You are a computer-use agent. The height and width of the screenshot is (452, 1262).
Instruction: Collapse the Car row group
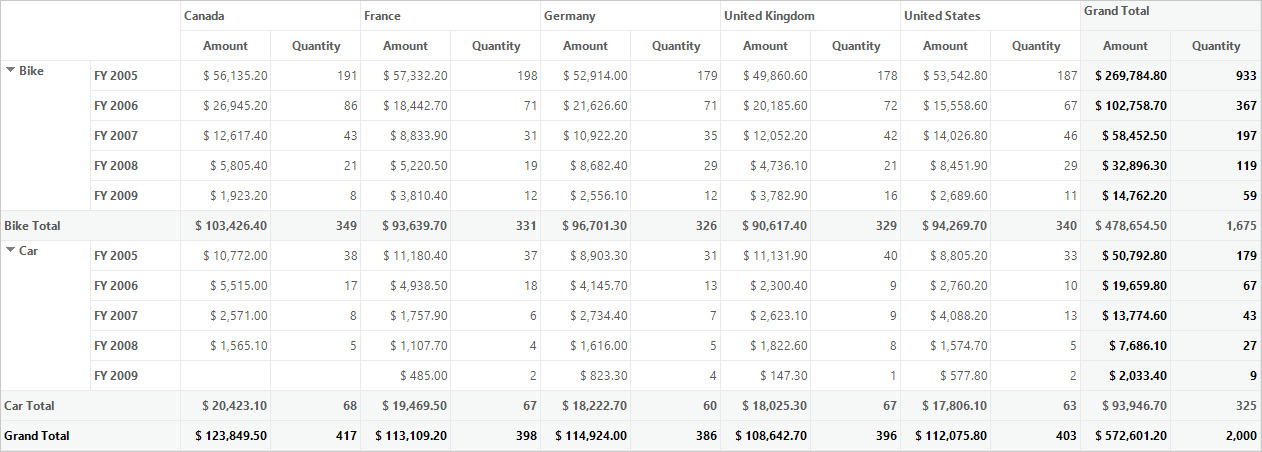pyautogui.click(x=11, y=251)
